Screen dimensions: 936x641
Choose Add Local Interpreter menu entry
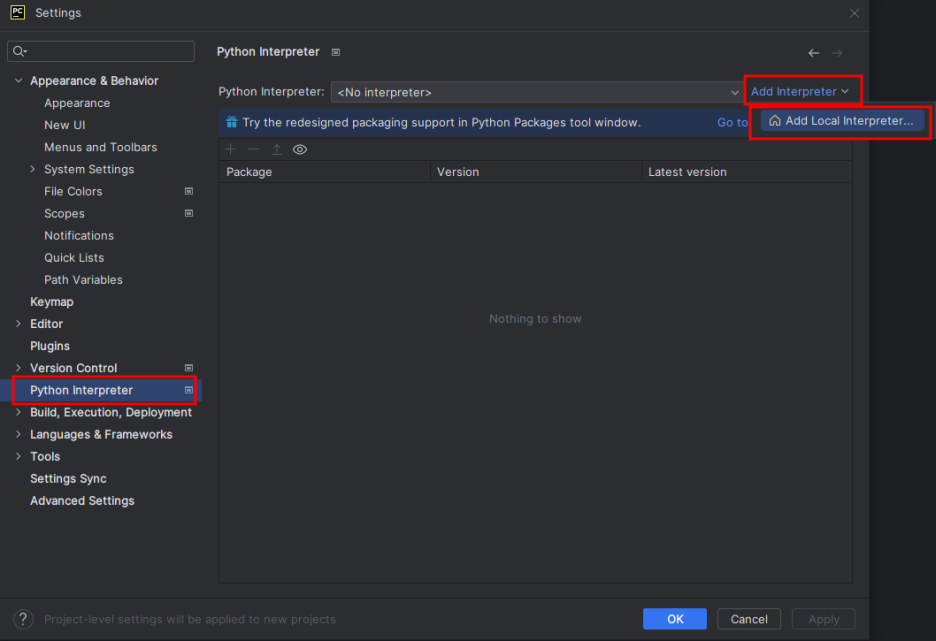(842, 121)
